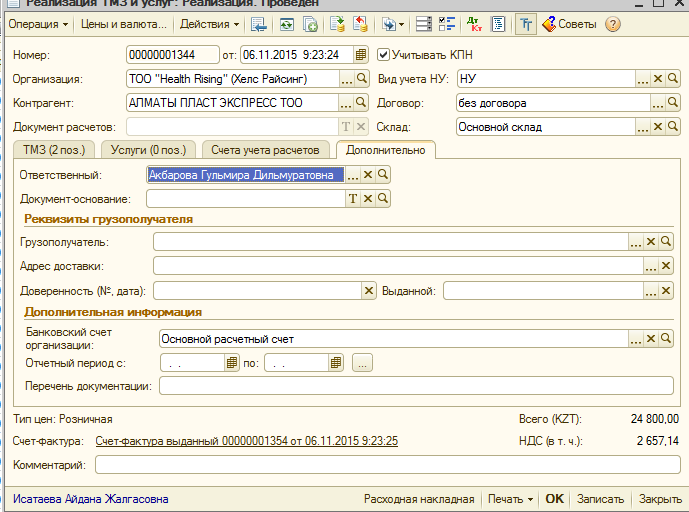Image resolution: width=689 pixels, height=512 pixels.
Task: Open Документ-основание with magnifier icon
Action: [383, 199]
